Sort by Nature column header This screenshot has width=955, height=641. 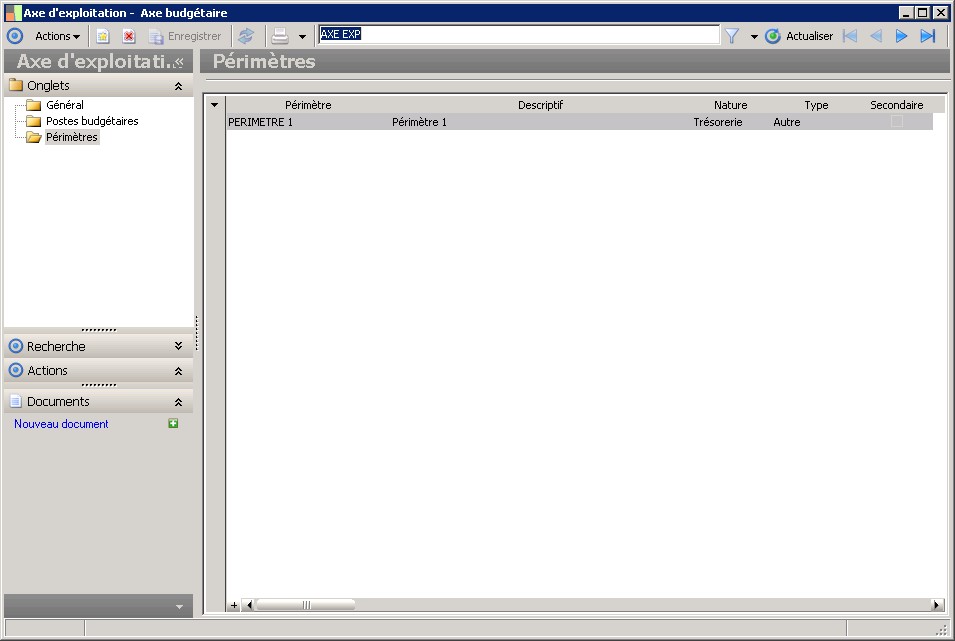(x=730, y=105)
